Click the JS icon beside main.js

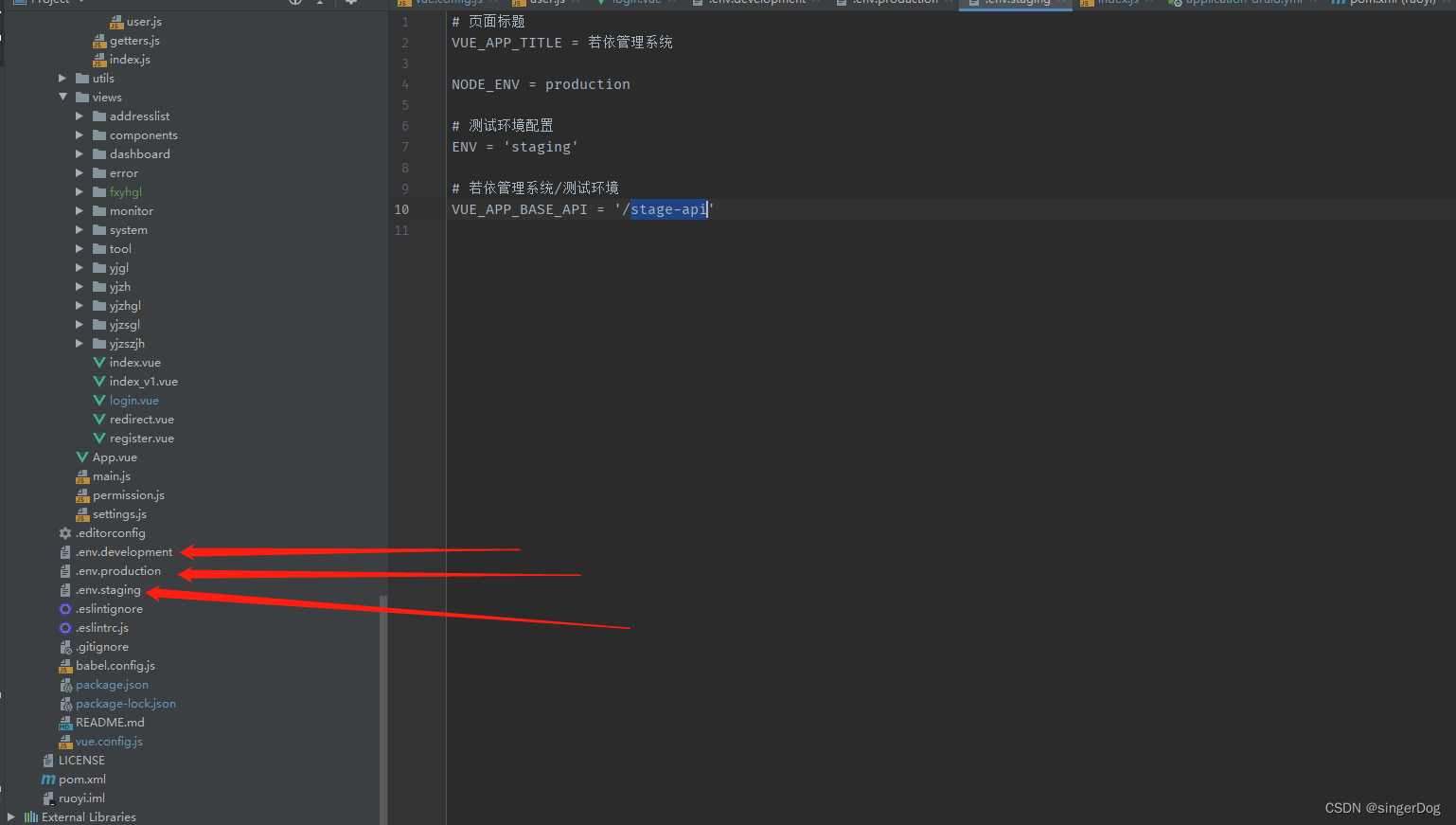tap(82, 476)
